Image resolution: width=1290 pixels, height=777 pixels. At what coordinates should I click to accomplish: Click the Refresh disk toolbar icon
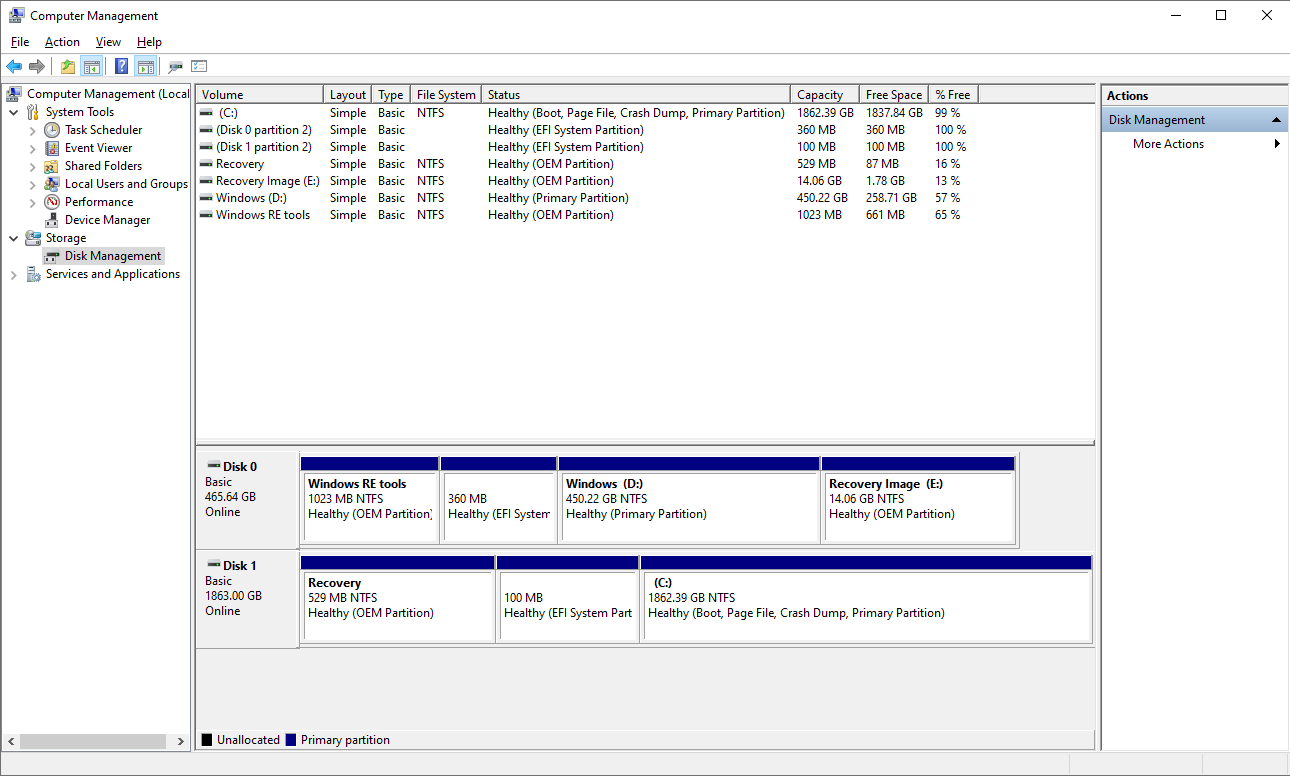(176, 67)
